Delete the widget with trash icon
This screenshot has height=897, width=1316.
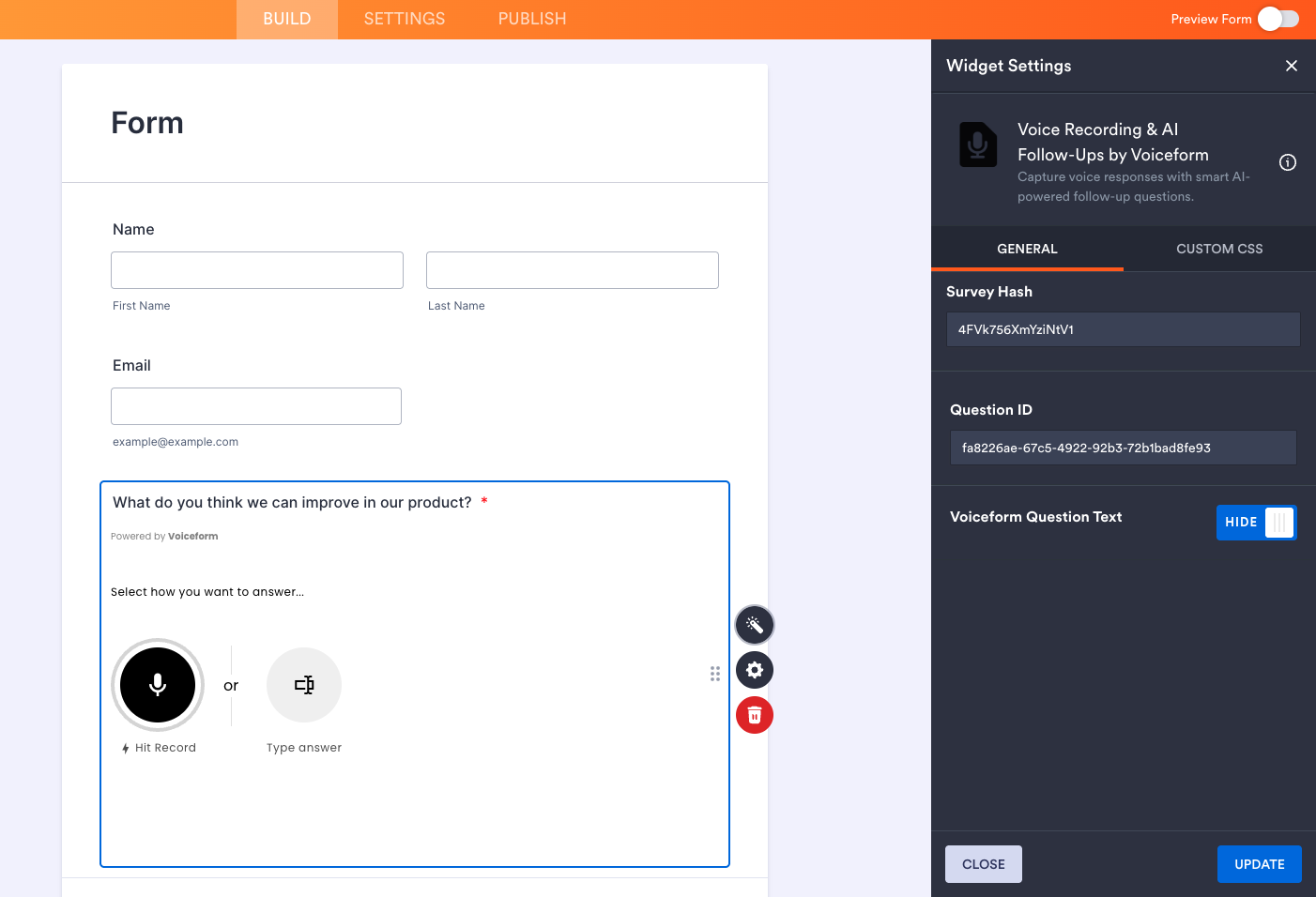click(x=755, y=715)
